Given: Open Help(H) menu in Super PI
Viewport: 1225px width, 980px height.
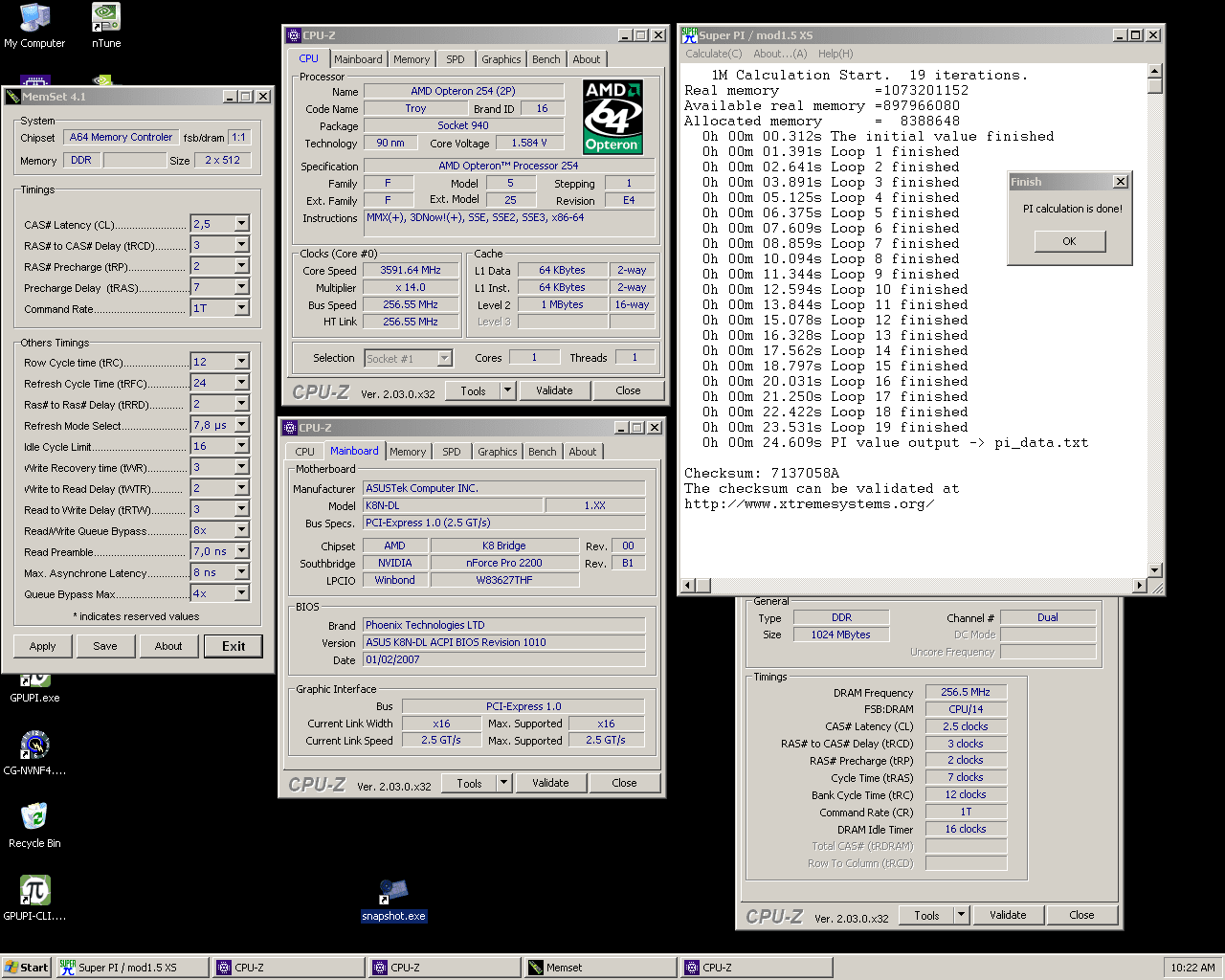Looking at the screenshot, I should [x=835, y=54].
